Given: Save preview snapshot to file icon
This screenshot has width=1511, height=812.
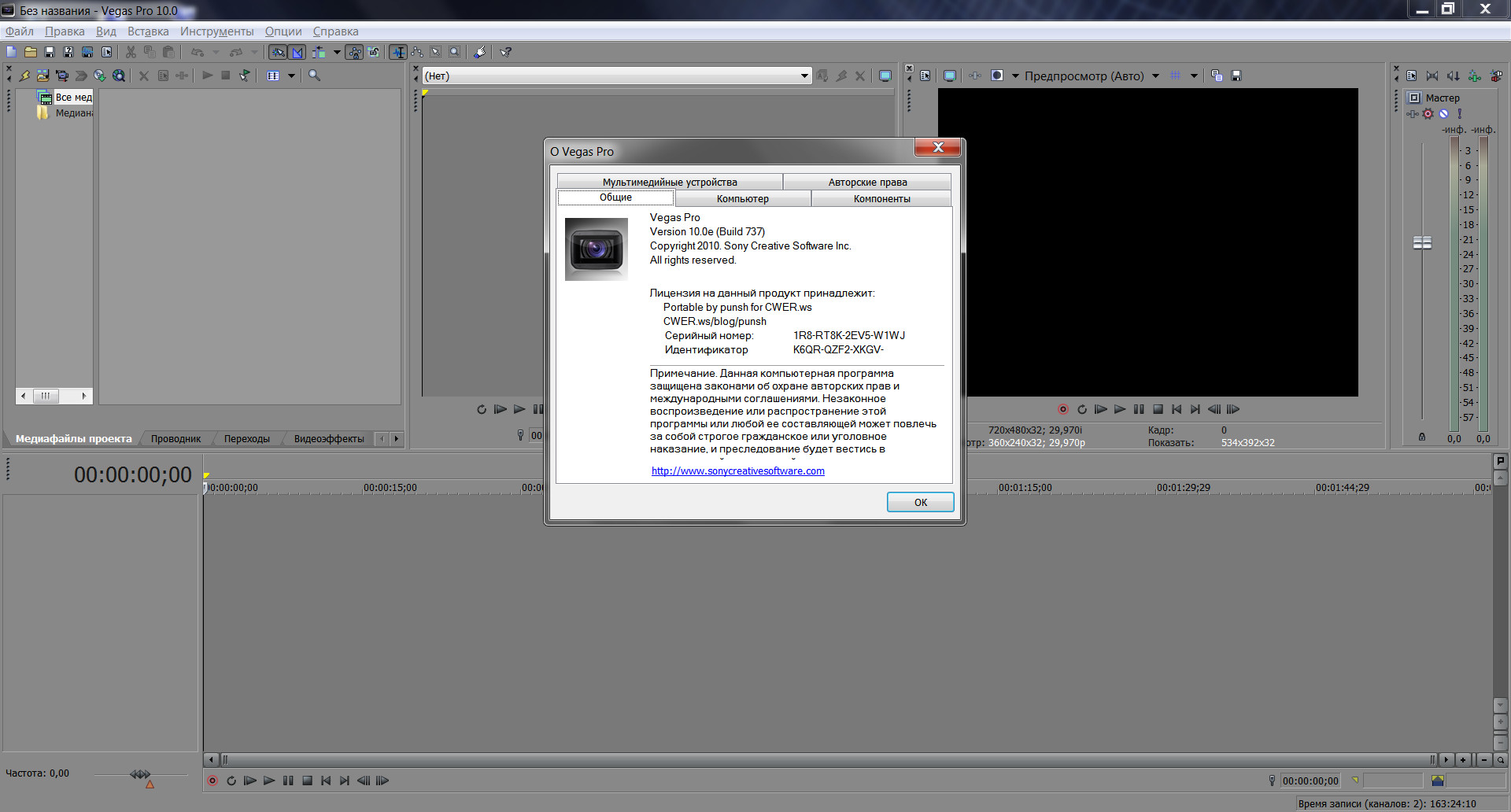Looking at the screenshot, I should pos(1236,76).
